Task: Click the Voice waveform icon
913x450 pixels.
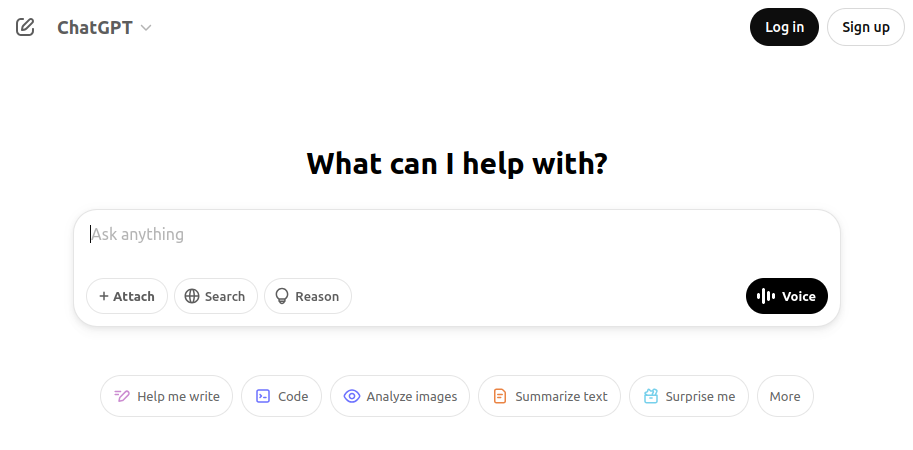Action: point(766,296)
